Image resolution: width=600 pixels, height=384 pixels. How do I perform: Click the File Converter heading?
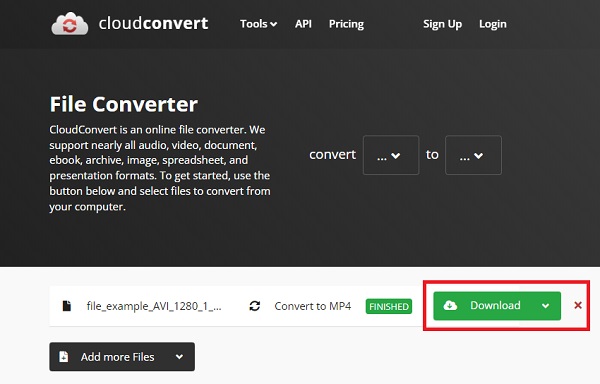[124, 104]
